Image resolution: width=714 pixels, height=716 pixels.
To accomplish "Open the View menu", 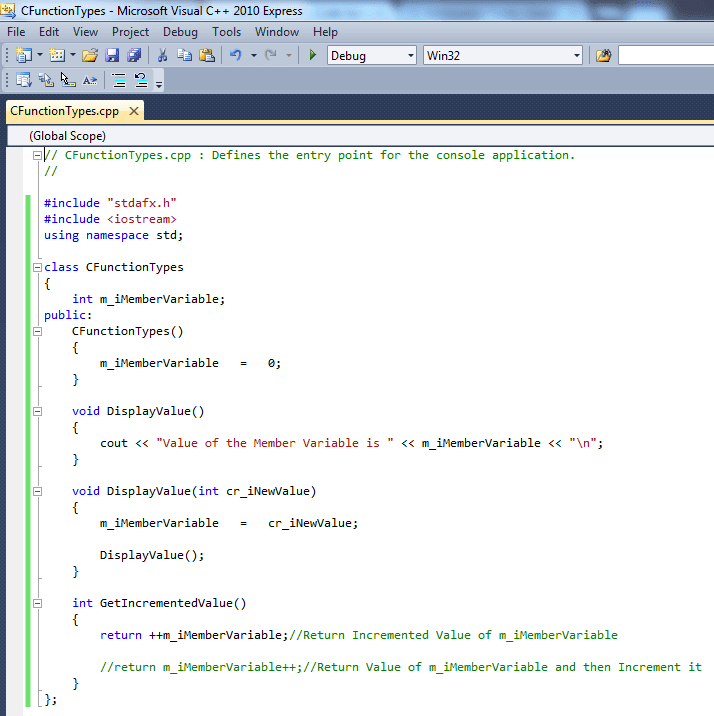I will [x=85, y=32].
